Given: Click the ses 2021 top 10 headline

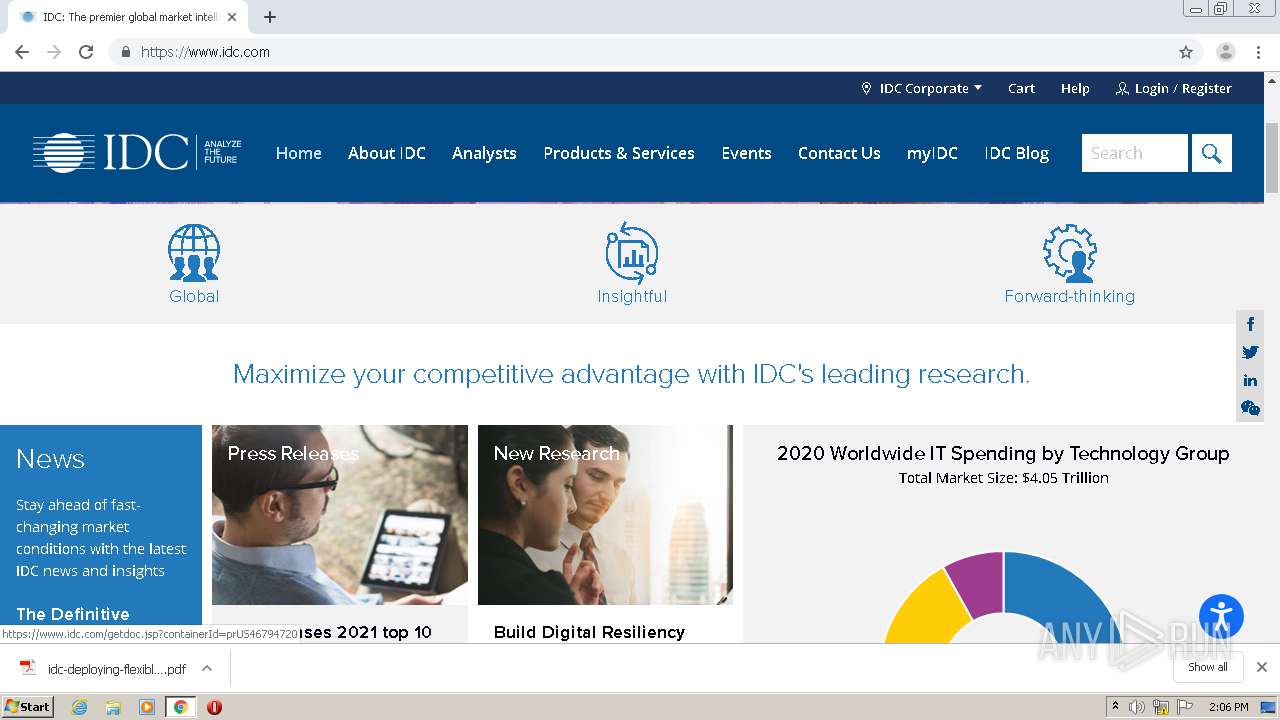Looking at the screenshot, I should pos(365,632).
